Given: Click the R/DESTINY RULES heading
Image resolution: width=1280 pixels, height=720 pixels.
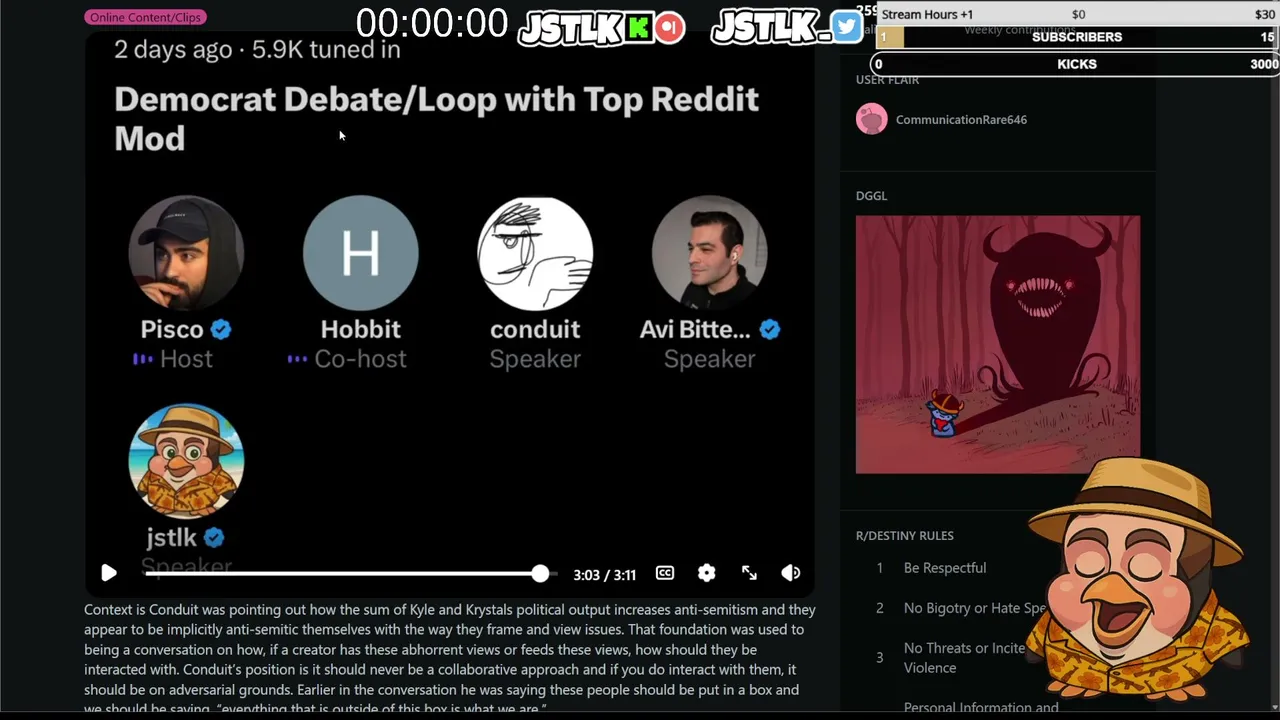Looking at the screenshot, I should pos(905,536).
